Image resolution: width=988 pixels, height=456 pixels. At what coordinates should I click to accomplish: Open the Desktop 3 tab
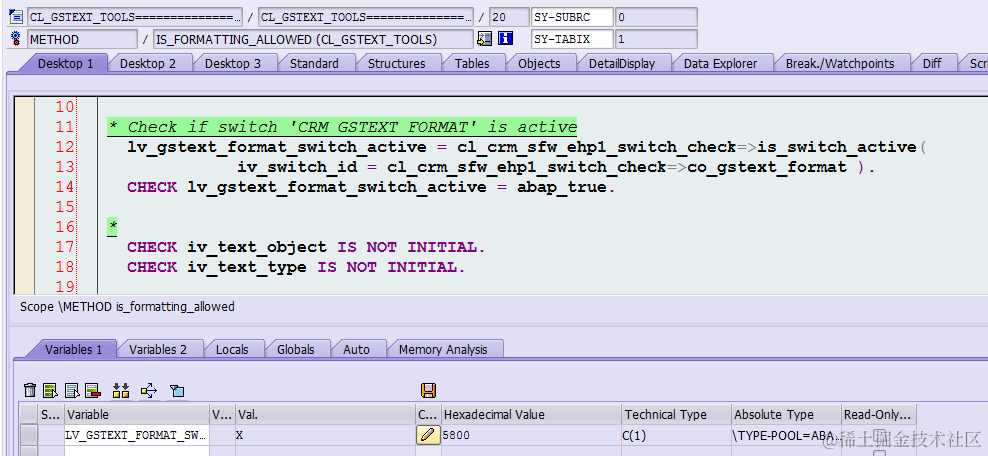coord(233,64)
